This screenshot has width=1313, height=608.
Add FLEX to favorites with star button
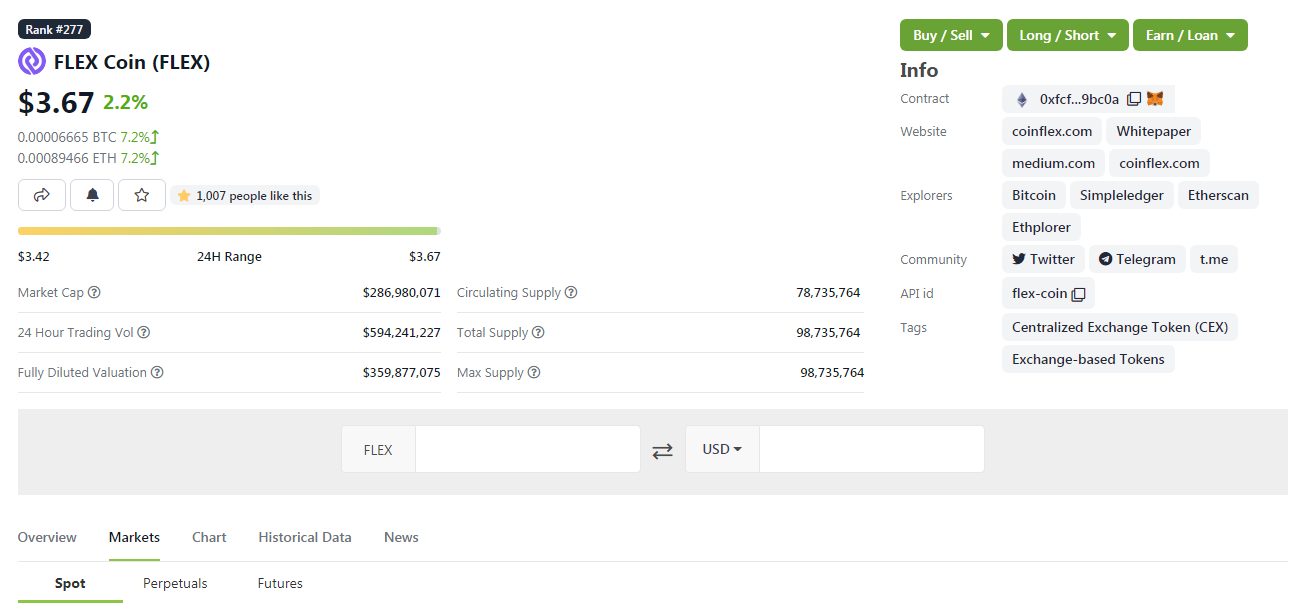click(x=142, y=195)
